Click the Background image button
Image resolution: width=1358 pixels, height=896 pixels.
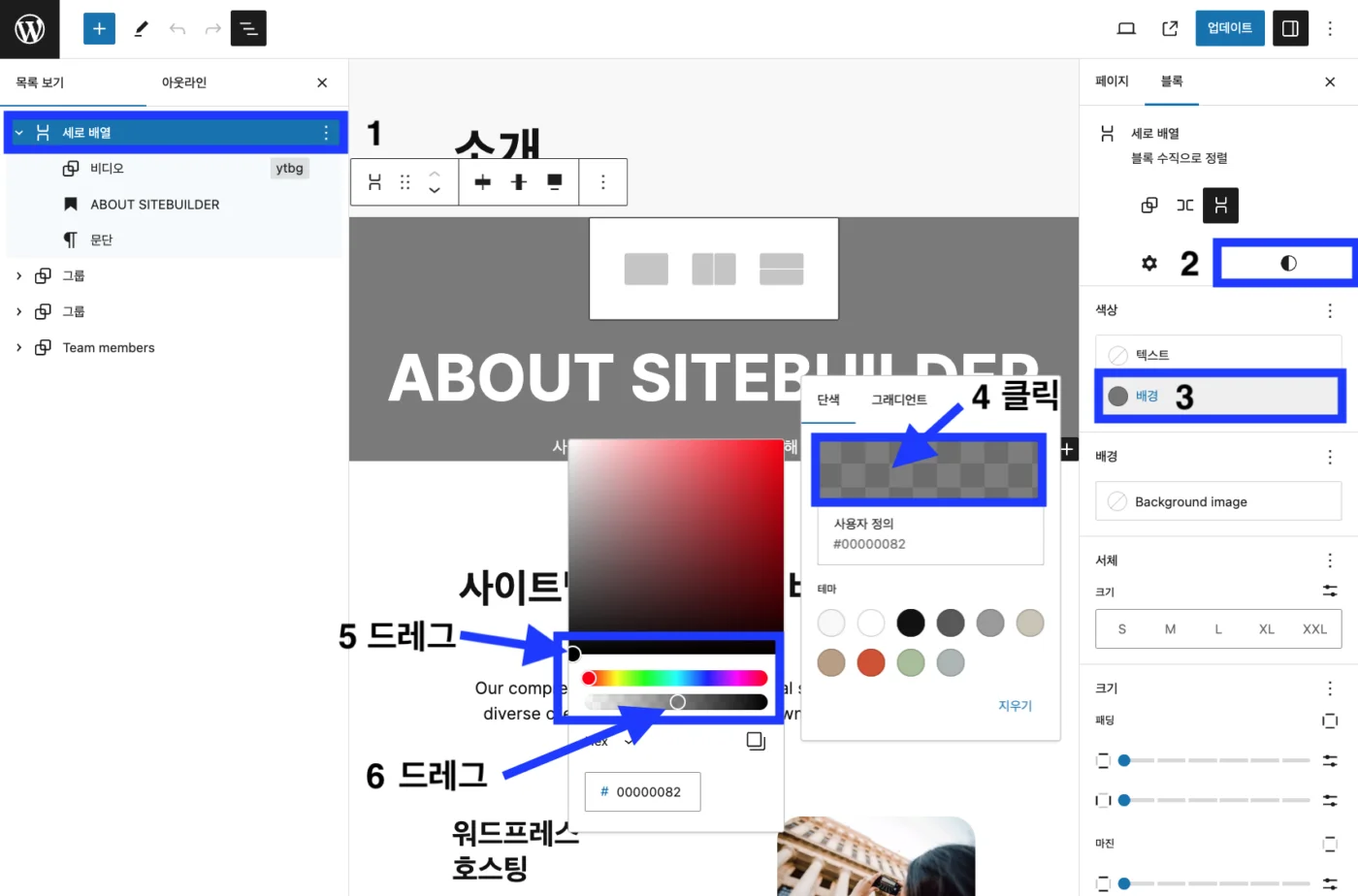1218,501
